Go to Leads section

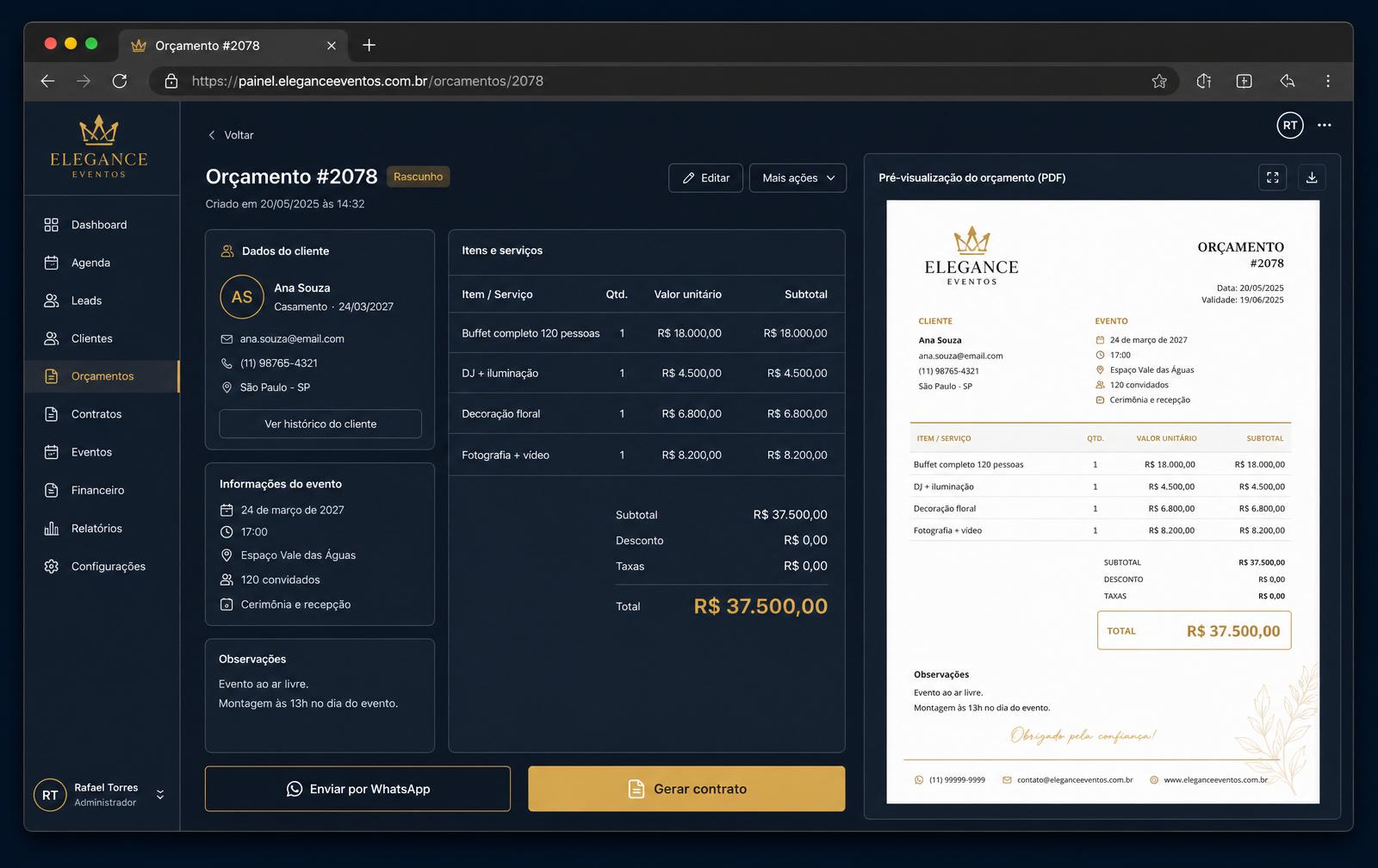pos(102,301)
